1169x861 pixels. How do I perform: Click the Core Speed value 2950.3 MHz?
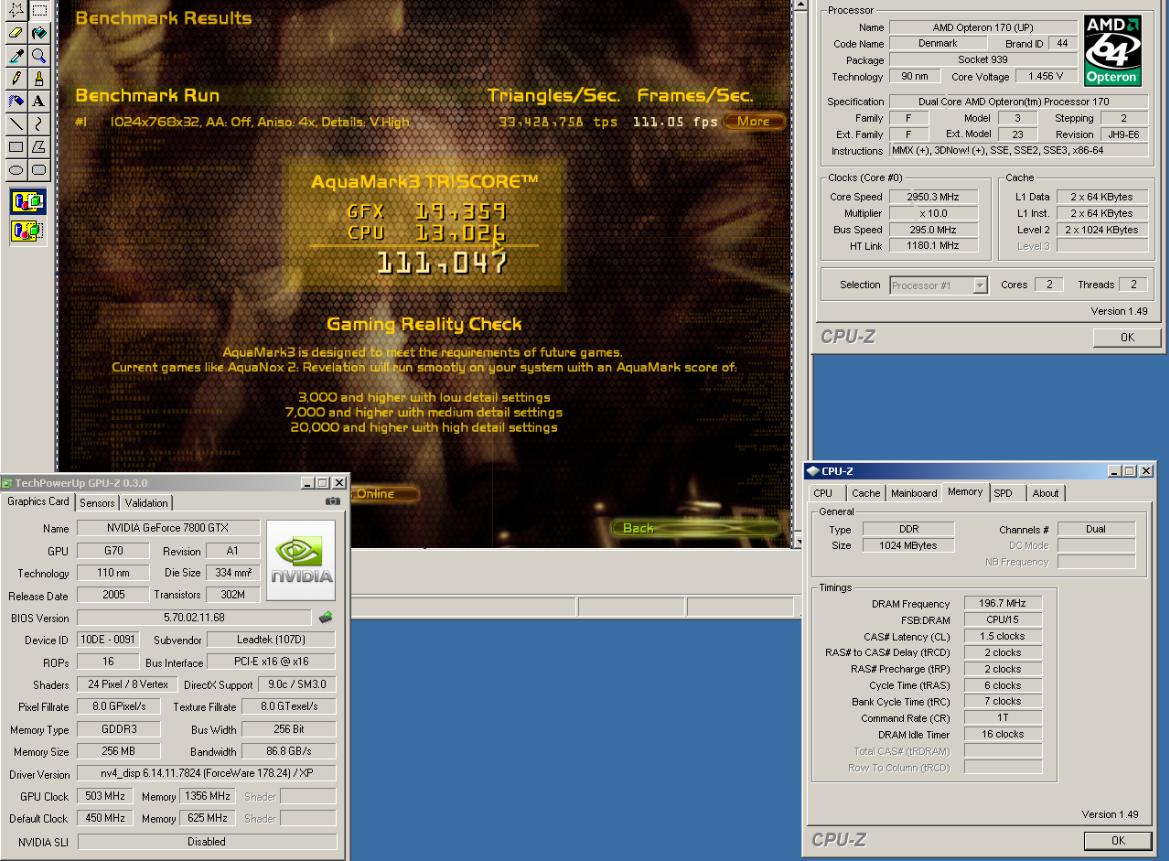point(933,197)
